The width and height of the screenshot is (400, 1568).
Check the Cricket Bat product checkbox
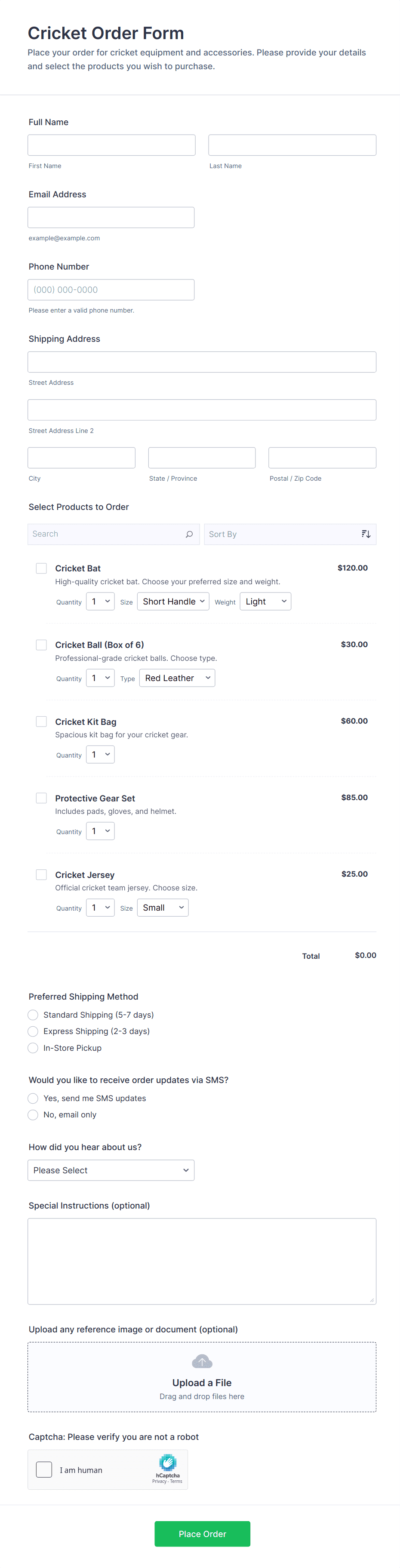[x=41, y=568]
